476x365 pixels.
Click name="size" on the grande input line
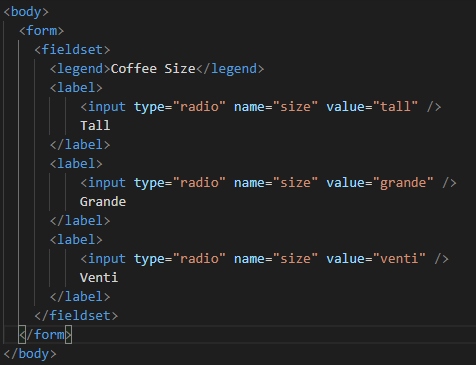pyautogui.click(x=276, y=183)
